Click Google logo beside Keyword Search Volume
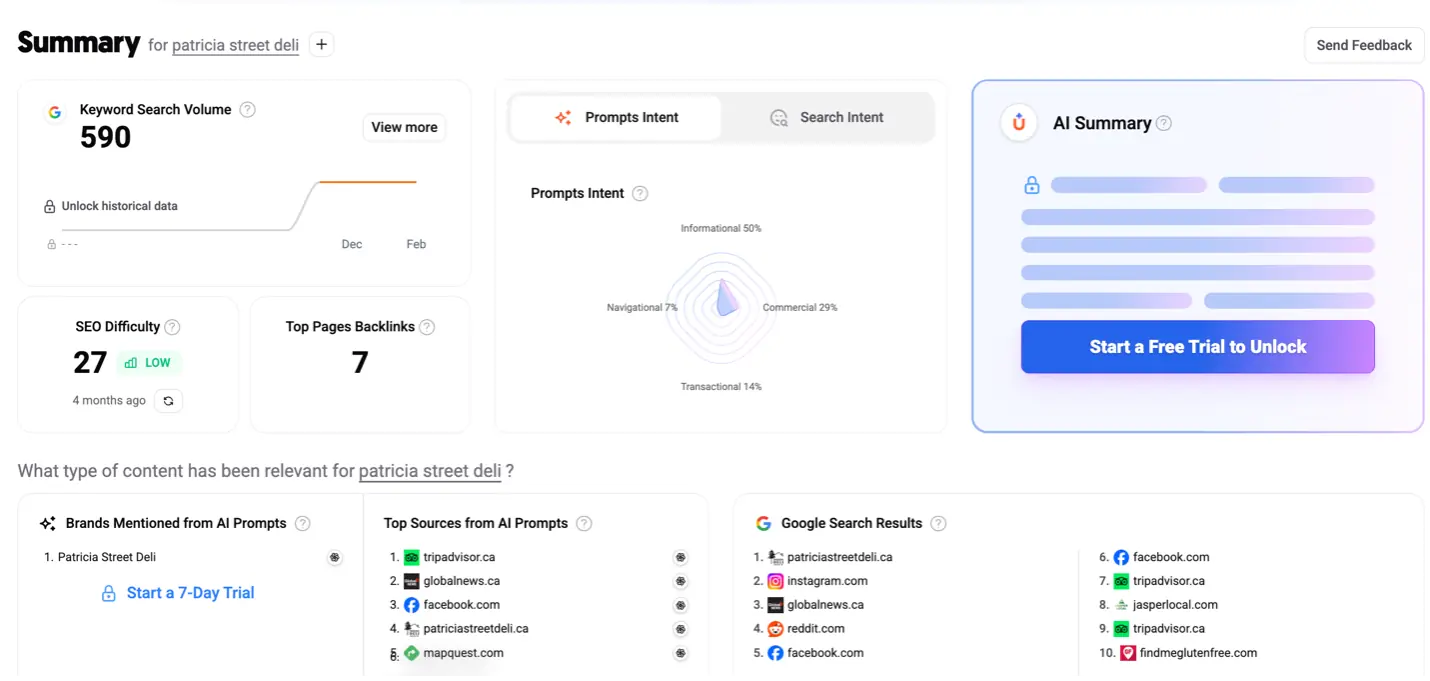The image size is (1430, 681). [55, 112]
